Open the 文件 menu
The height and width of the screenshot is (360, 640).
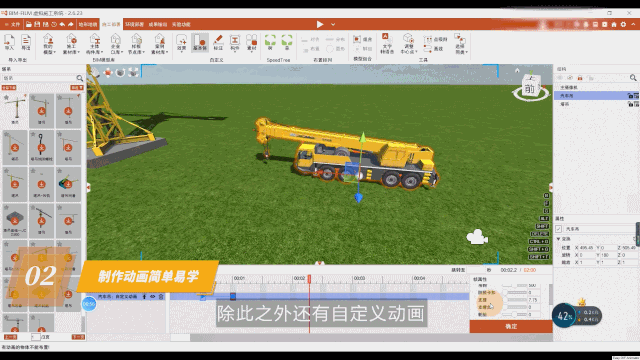click(13, 24)
